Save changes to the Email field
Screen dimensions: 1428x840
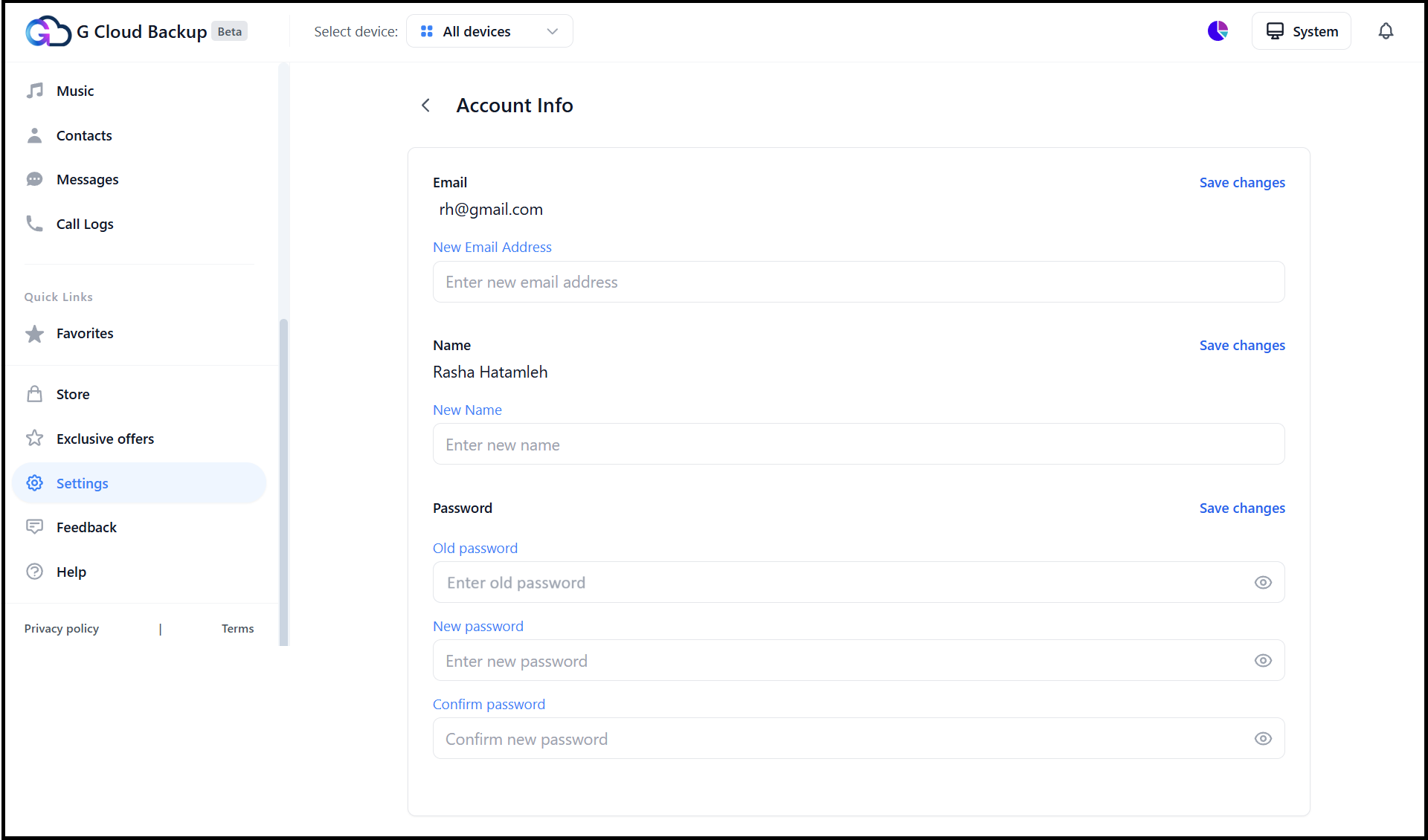tap(1242, 182)
